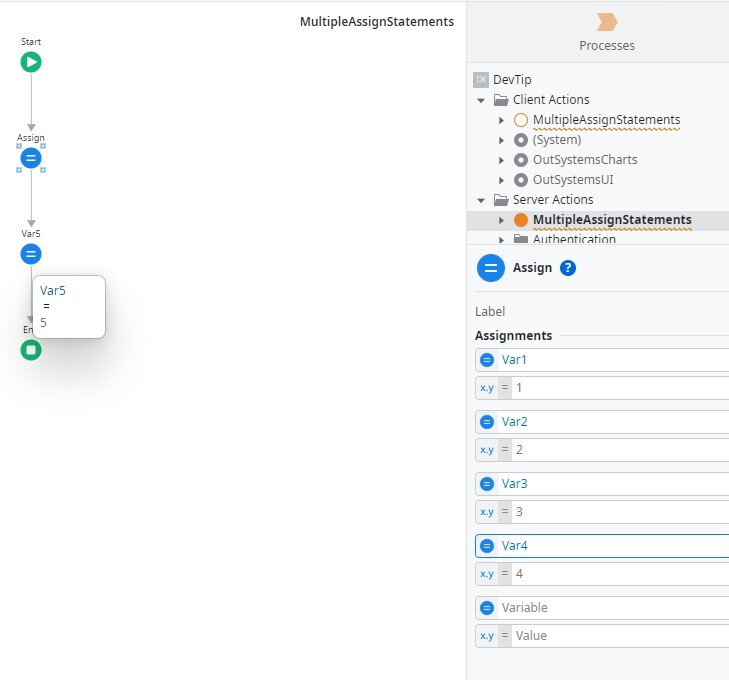The image size is (729, 680).
Task: Click the help question mark beside Assign
Action: pyautogui.click(x=568, y=268)
